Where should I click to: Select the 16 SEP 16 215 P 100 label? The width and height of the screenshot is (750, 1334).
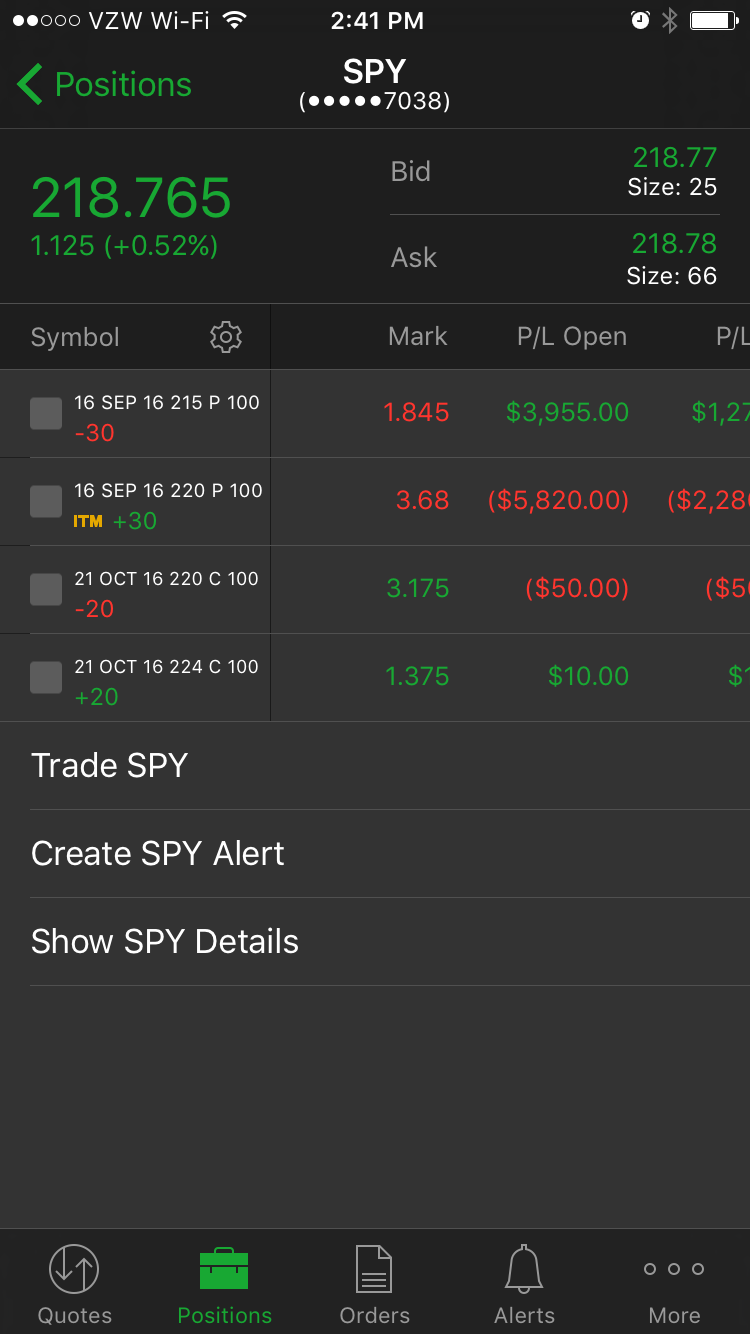tap(167, 403)
